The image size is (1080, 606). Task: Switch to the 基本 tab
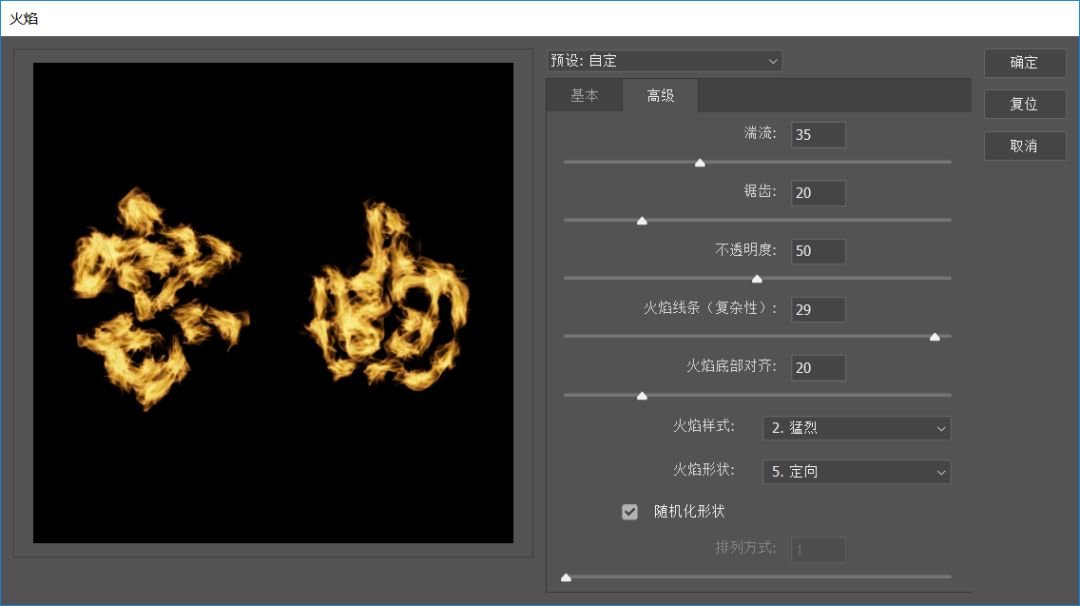[584, 96]
